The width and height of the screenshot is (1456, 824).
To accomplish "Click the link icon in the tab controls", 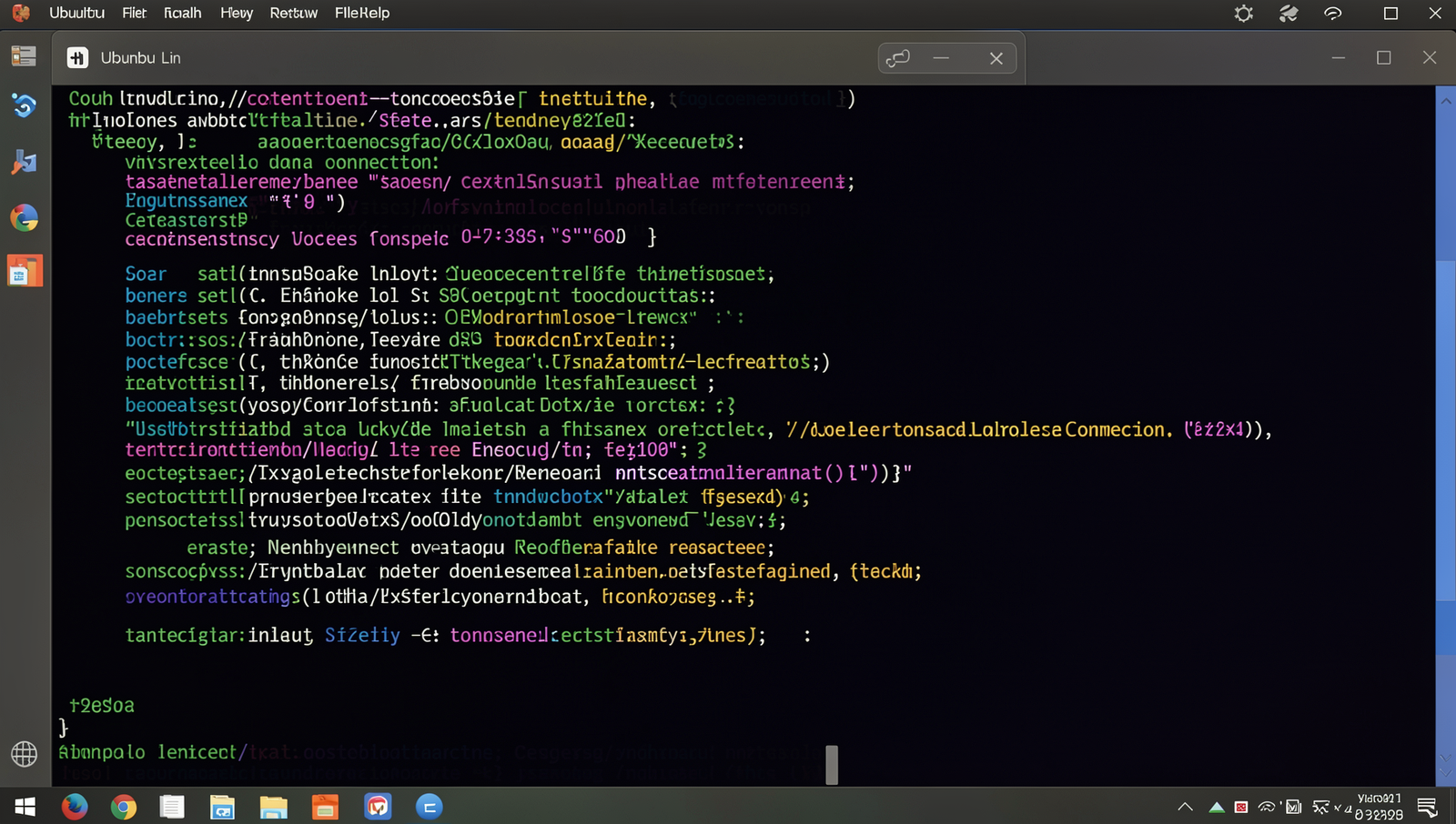I will [x=898, y=58].
